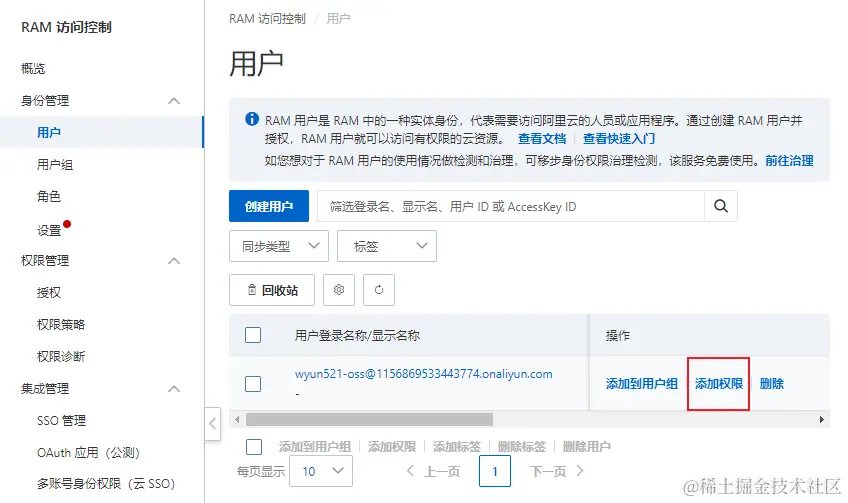Click 添加权限 link for wyun521-oss

[719, 383]
